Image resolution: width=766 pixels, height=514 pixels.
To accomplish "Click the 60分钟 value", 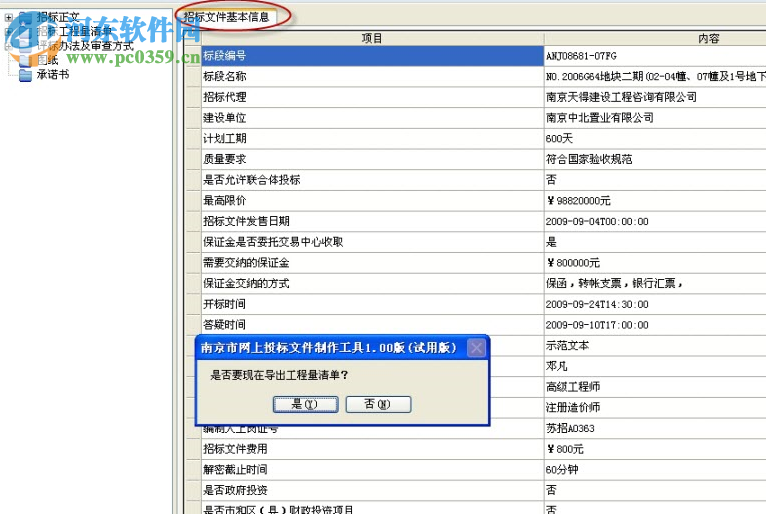I will 562,470.
